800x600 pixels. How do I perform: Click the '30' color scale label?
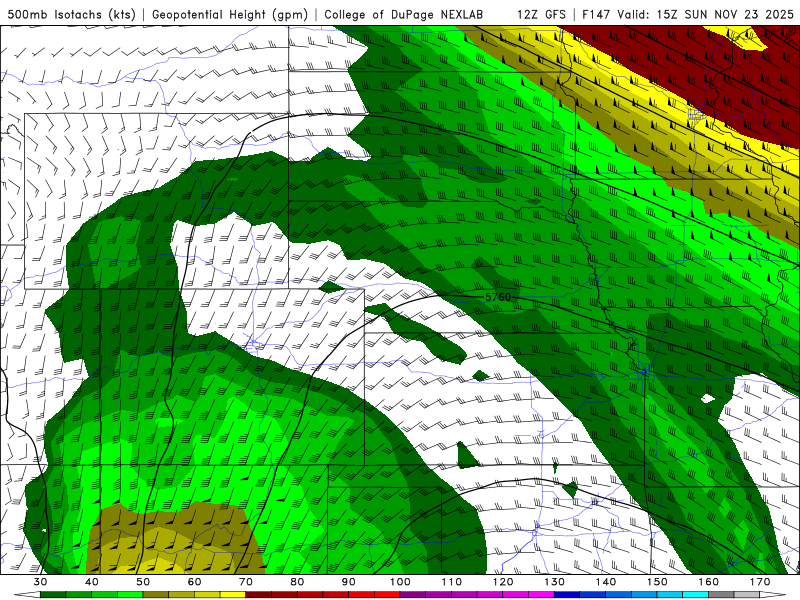point(40,582)
